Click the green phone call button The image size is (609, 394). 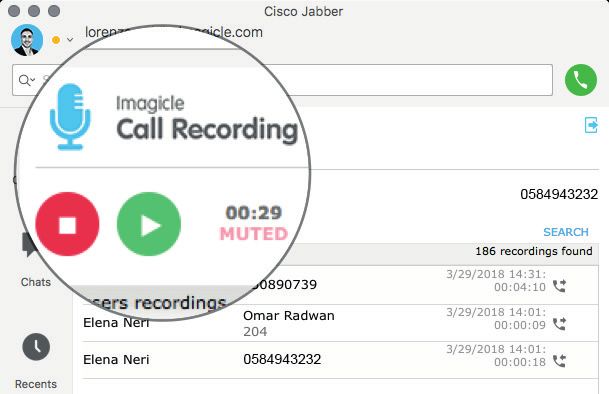pos(581,80)
